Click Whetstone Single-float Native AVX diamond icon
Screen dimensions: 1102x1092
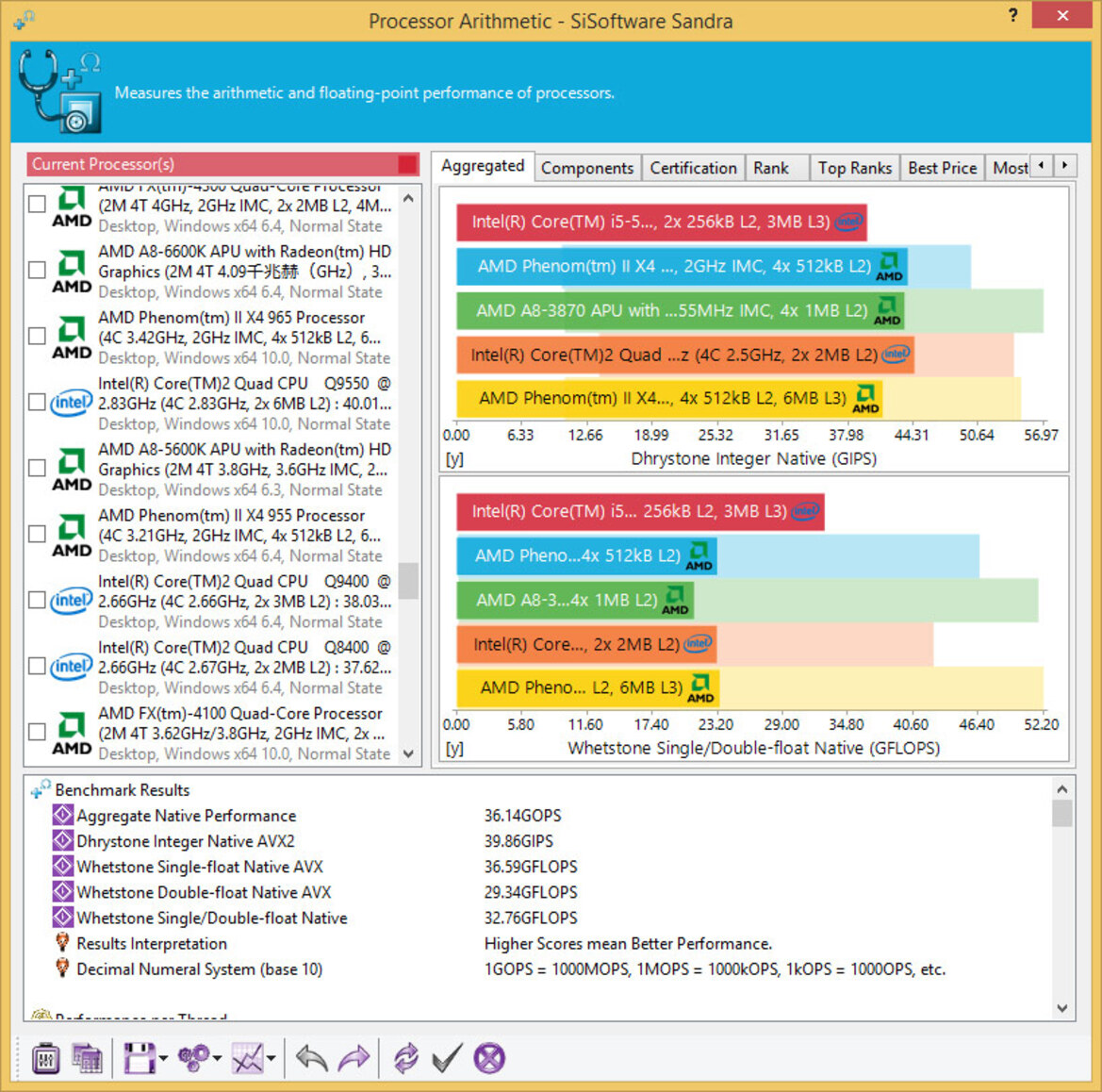(x=62, y=867)
